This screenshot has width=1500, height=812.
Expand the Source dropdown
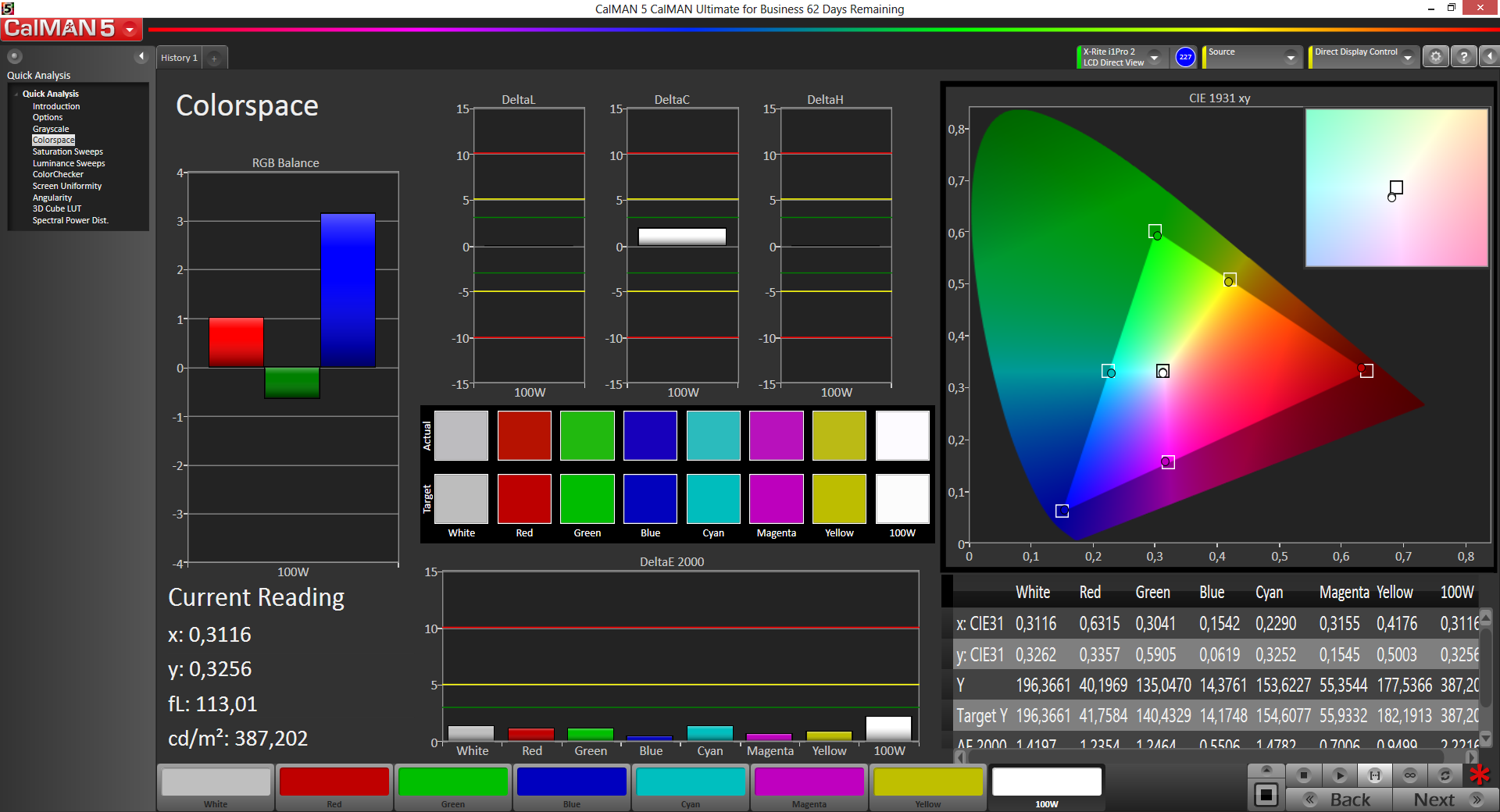1291,57
